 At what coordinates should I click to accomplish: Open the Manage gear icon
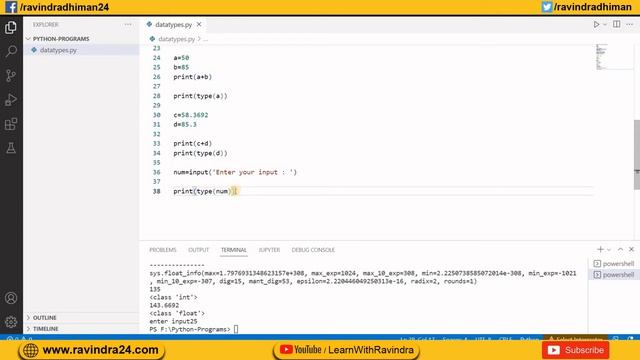point(11,322)
